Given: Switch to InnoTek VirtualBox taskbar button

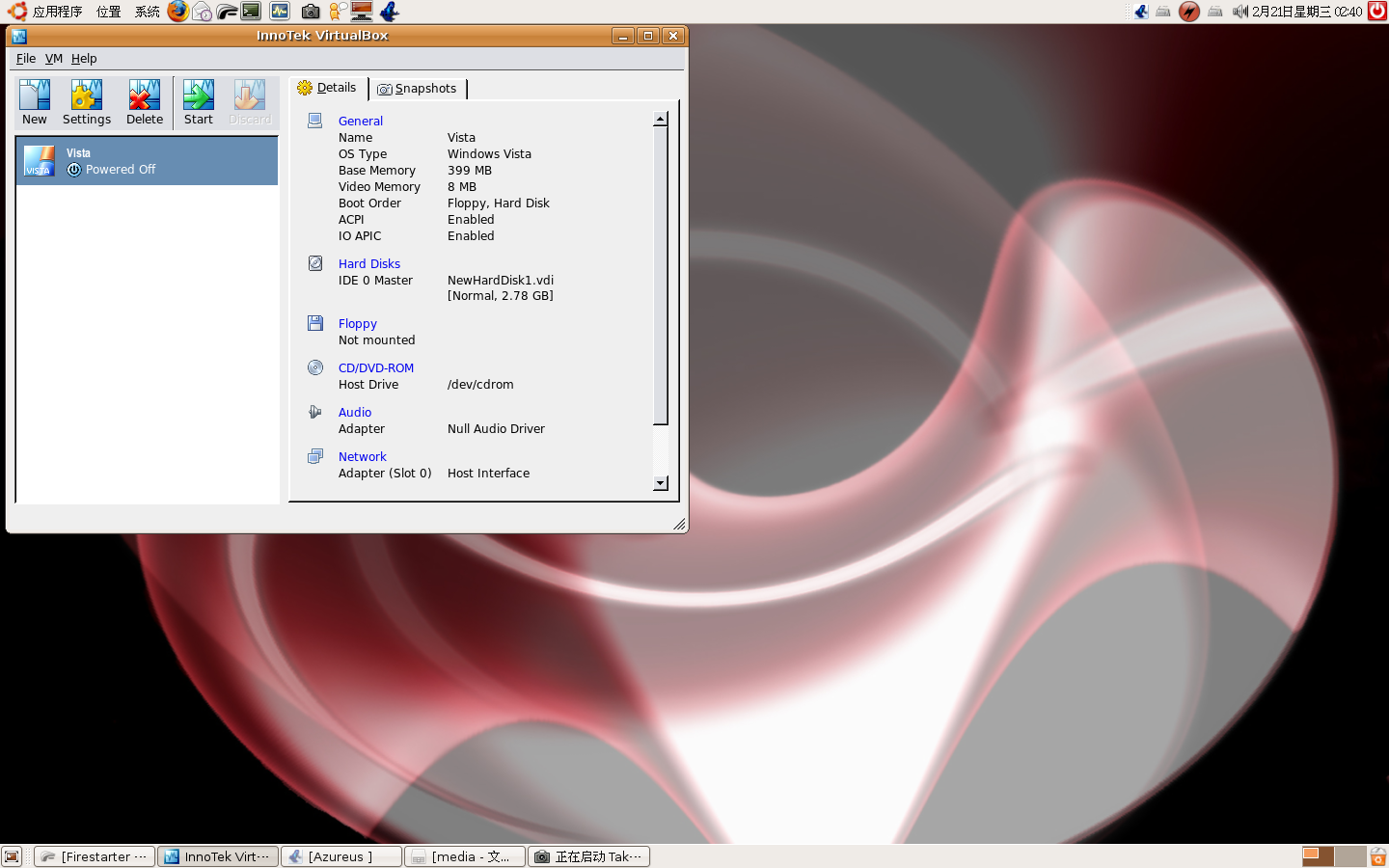Looking at the screenshot, I should (218, 856).
